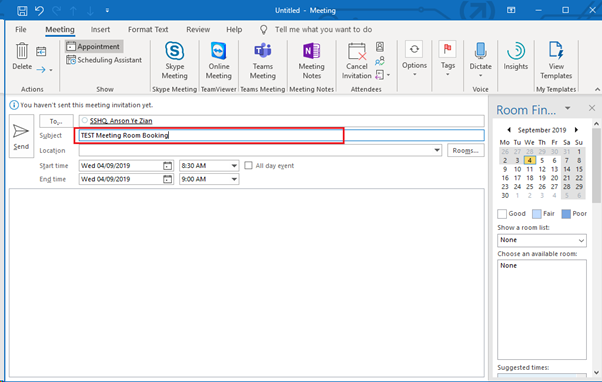Go to the next month in Room Finder
The width and height of the screenshot is (602, 382).
pyautogui.click(x=576, y=130)
